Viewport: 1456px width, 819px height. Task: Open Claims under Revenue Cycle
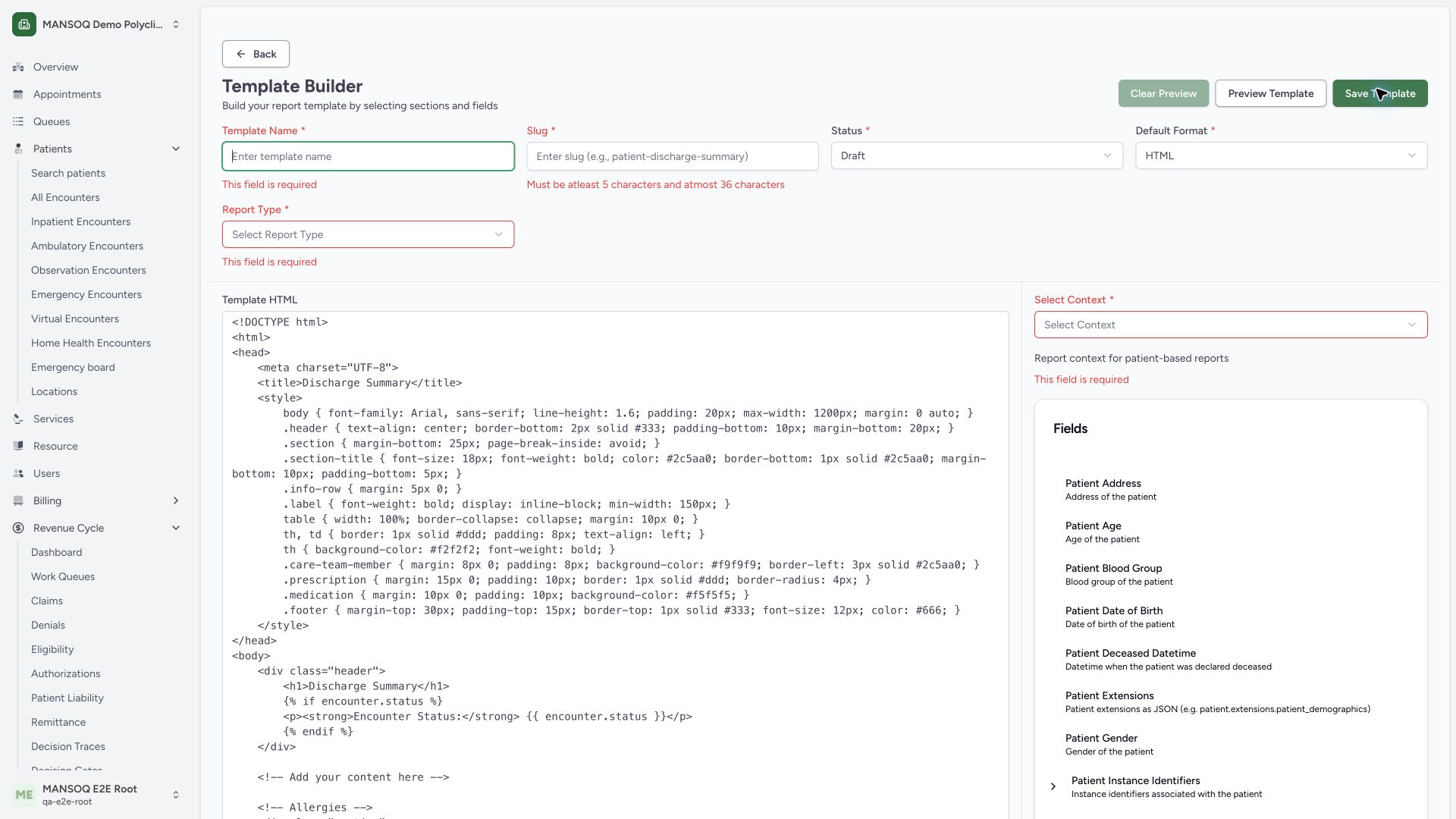pyautogui.click(x=47, y=601)
